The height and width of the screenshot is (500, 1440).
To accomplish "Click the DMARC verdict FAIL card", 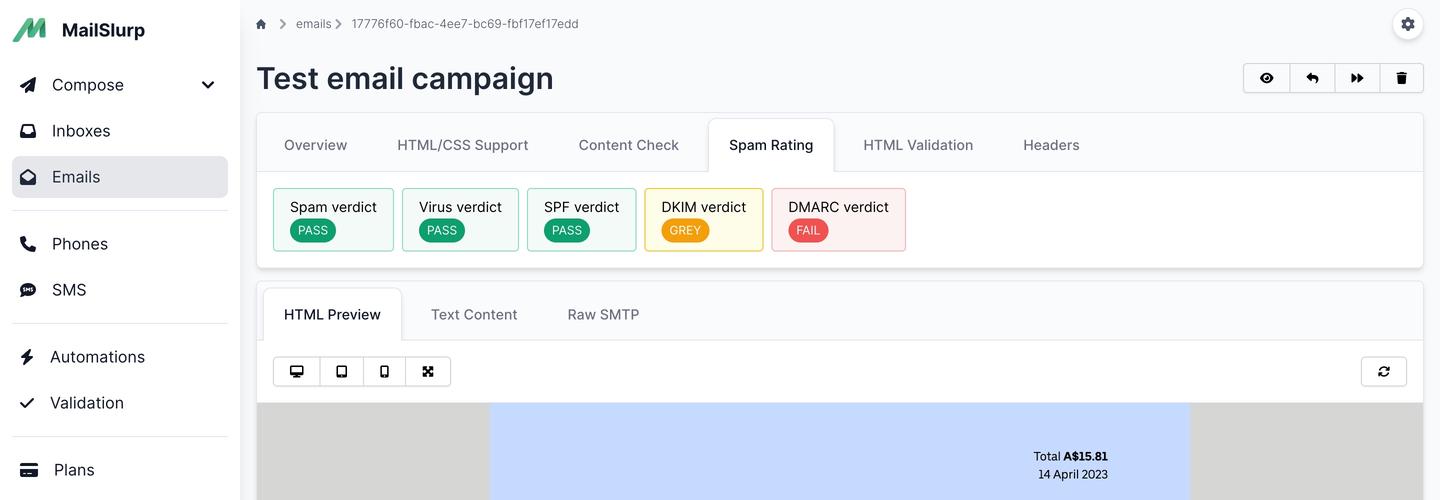I will point(838,219).
